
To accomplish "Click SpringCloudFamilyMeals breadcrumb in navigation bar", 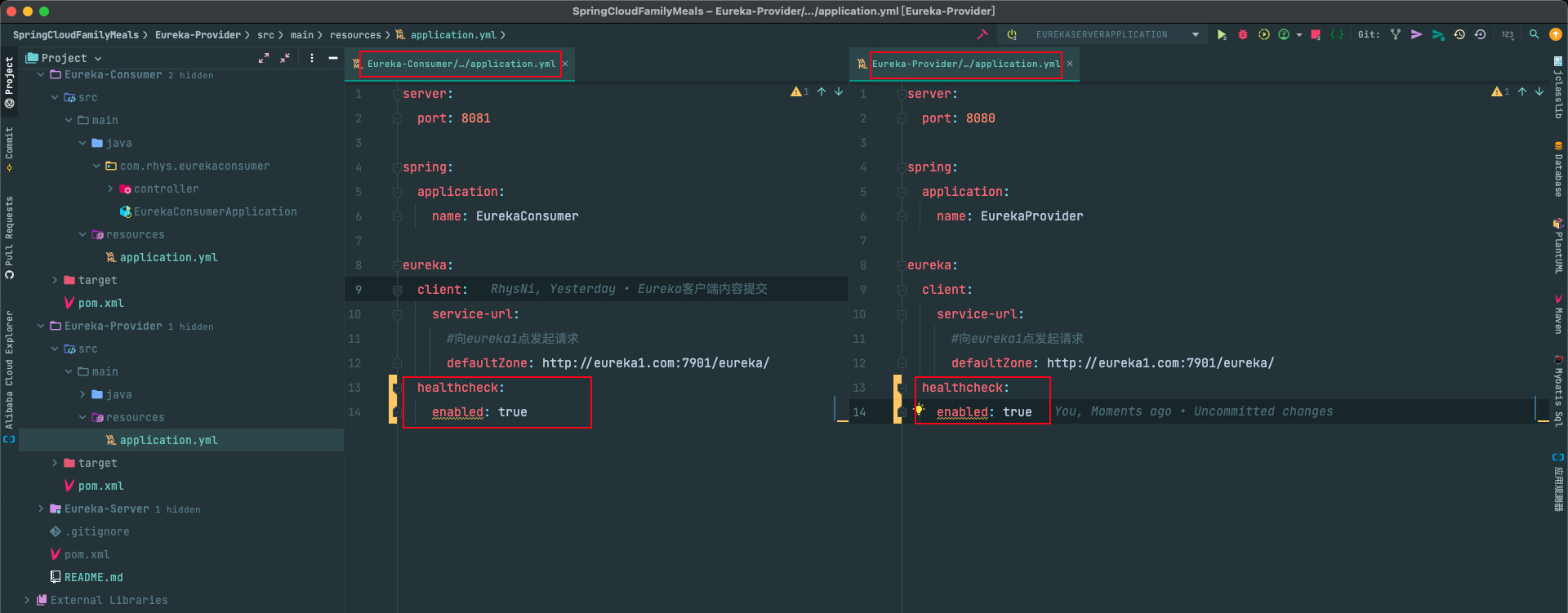I will [x=76, y=35].
